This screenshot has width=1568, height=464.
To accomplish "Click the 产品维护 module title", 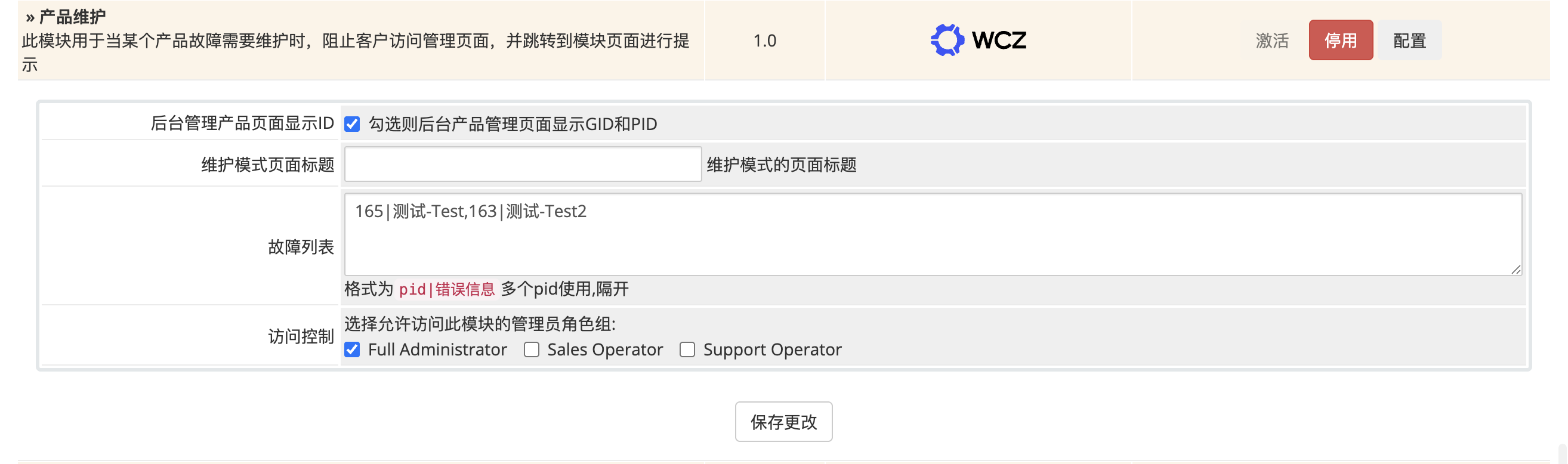I will [x=72, y=17].
